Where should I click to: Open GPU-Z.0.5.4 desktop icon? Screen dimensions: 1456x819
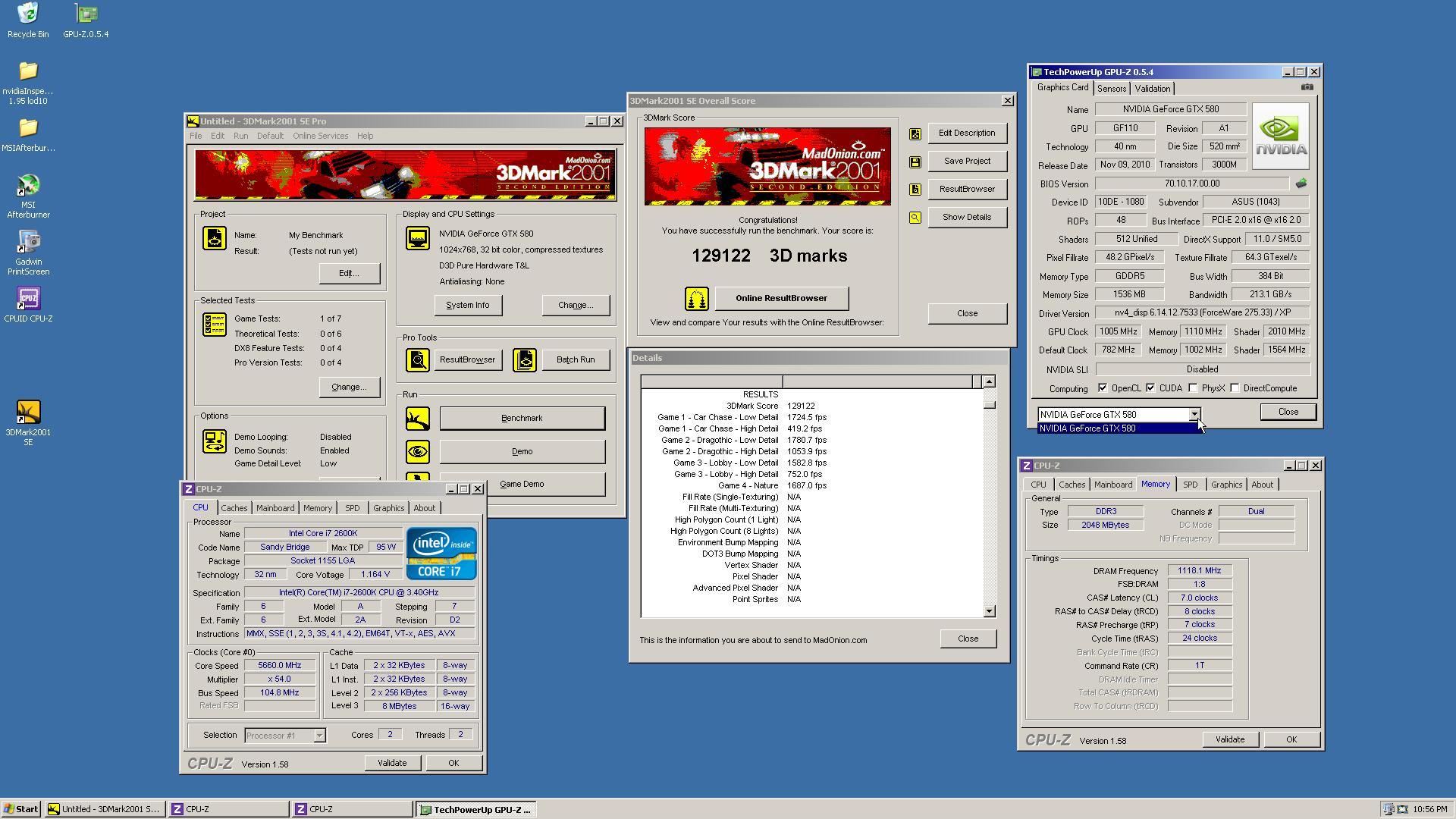tap(86, 20)
